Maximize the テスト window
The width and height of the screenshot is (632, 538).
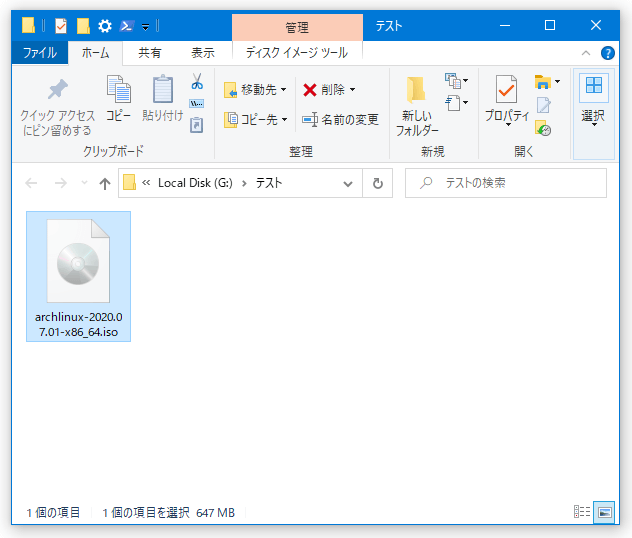coord(550,26)
